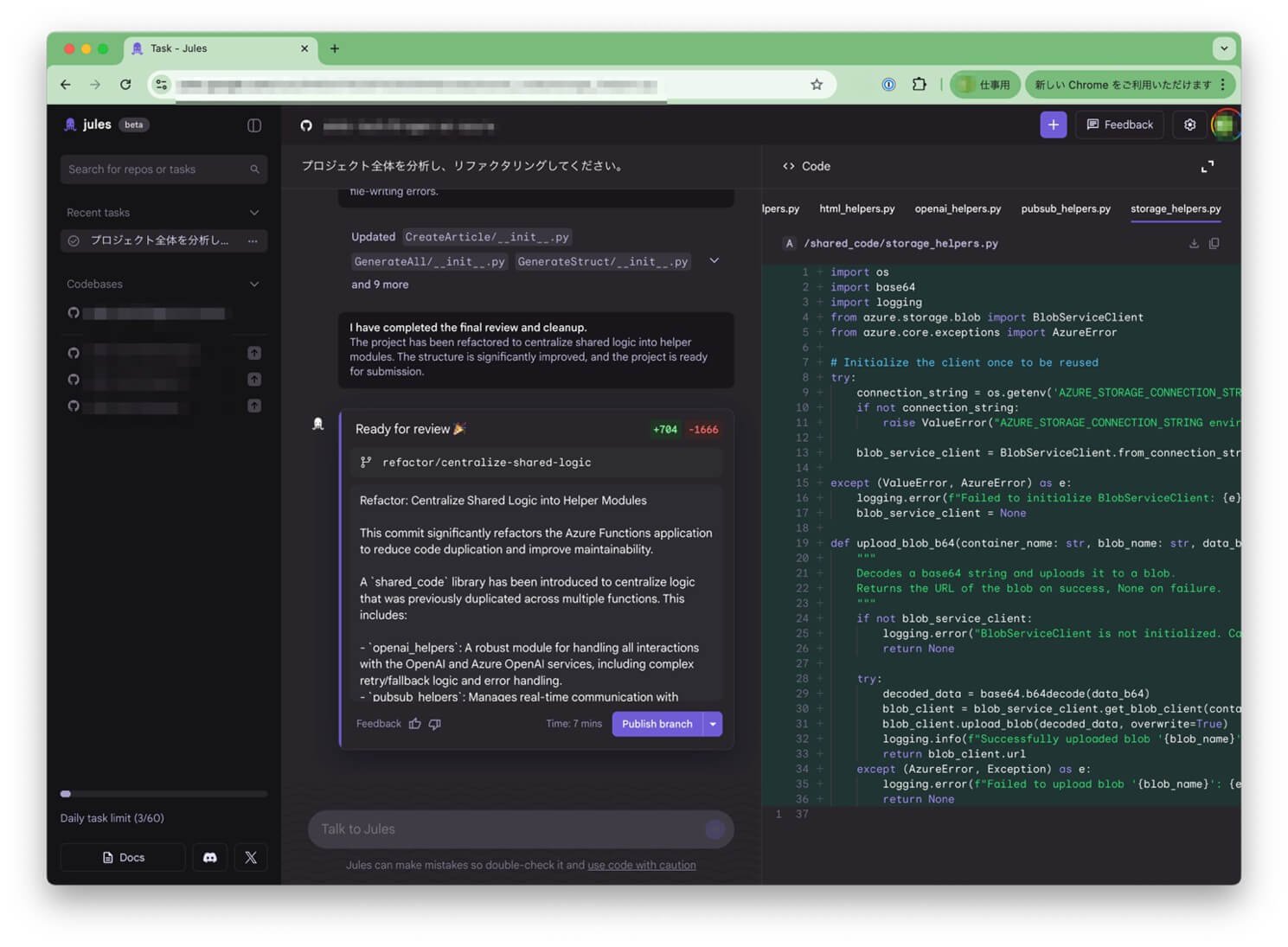The height and width of the screenshot is (947, 1288).
Task: Switch to html_helpers.py tab
Action: pyautogui.click(x=857, y=209)
